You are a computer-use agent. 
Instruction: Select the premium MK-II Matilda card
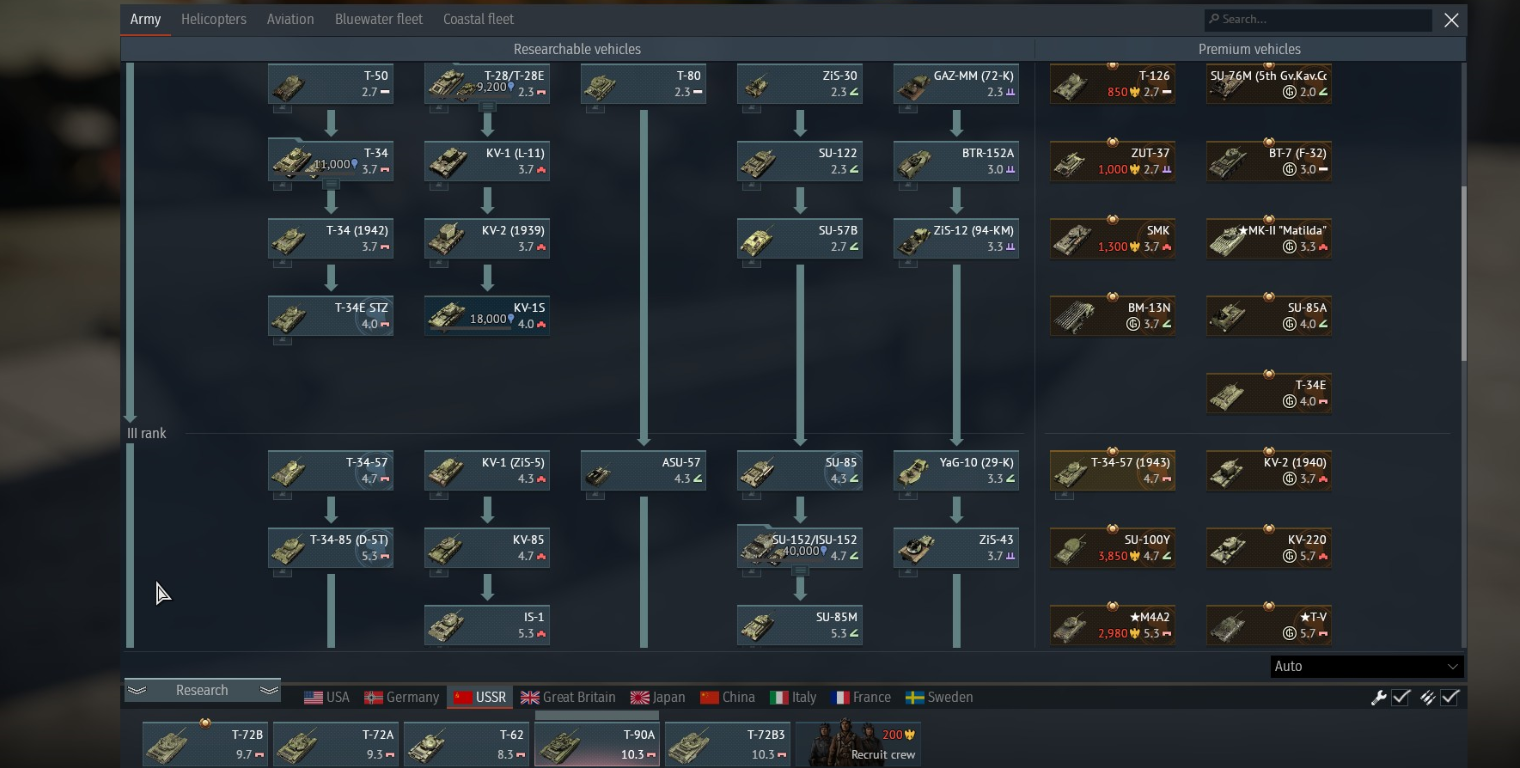[1269, 239]
